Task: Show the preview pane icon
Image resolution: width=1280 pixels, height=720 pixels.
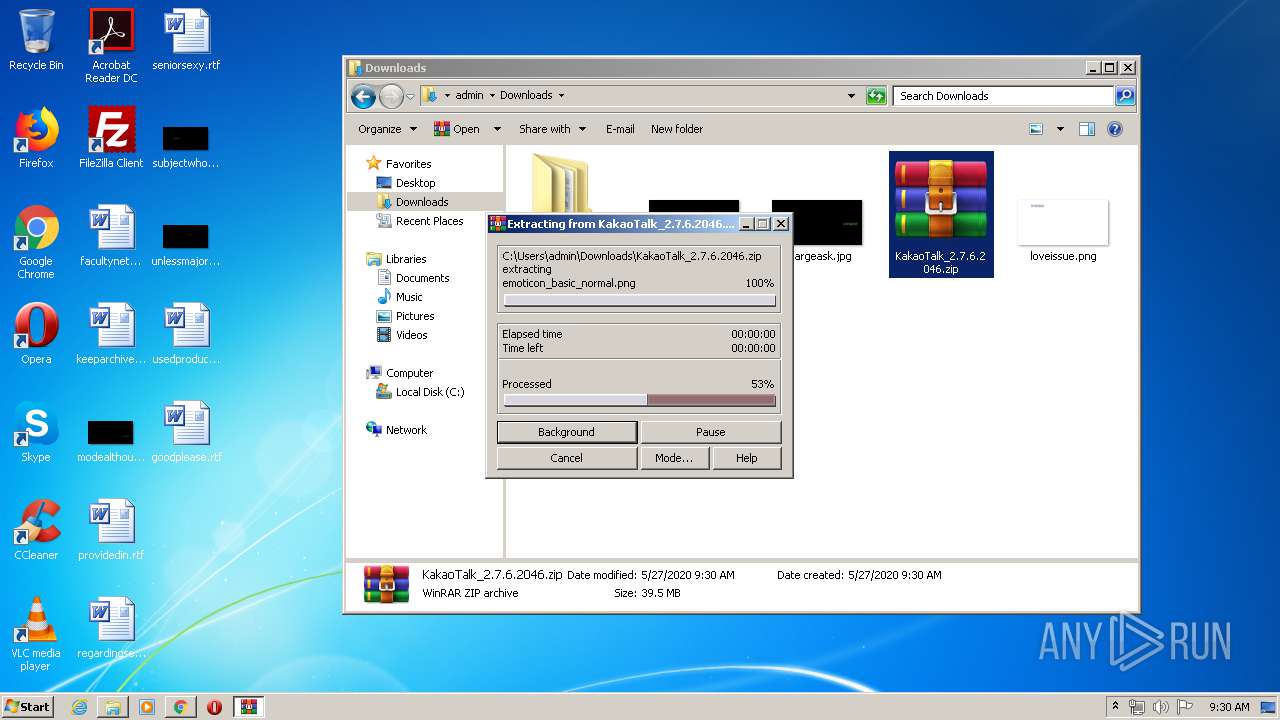Action: (1087, 129)
